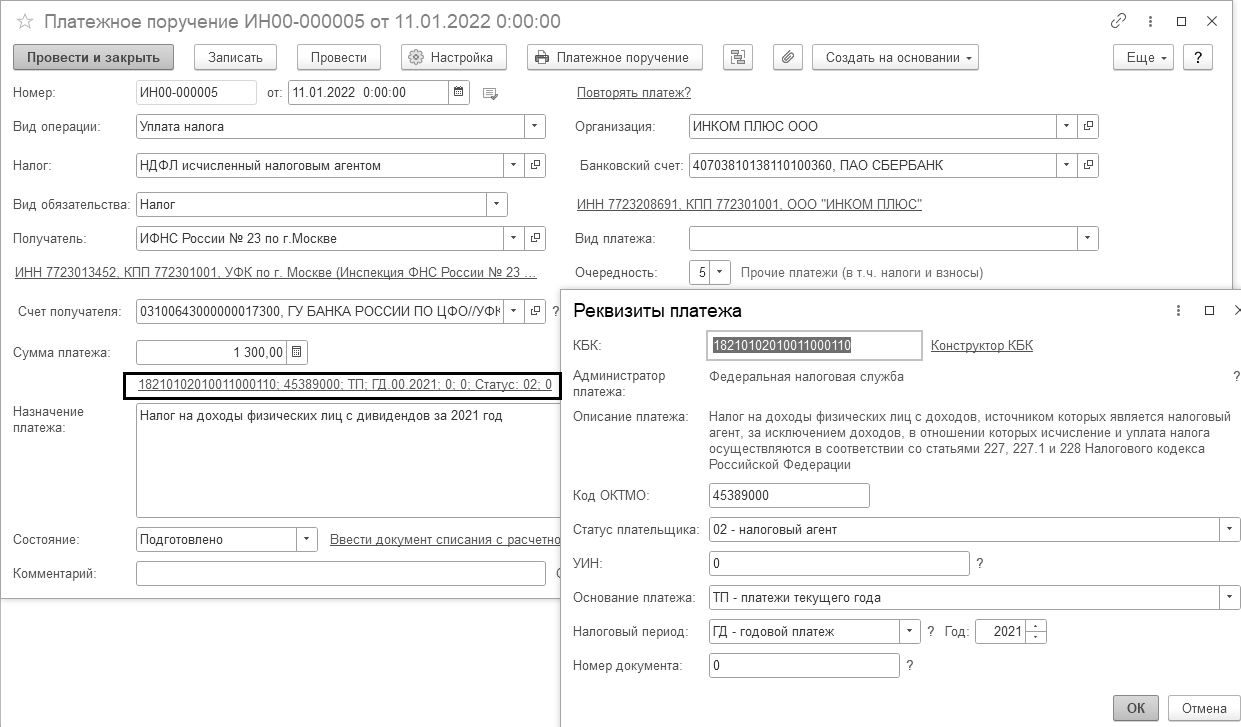Click the УИН input field

[x=839, y=564]
